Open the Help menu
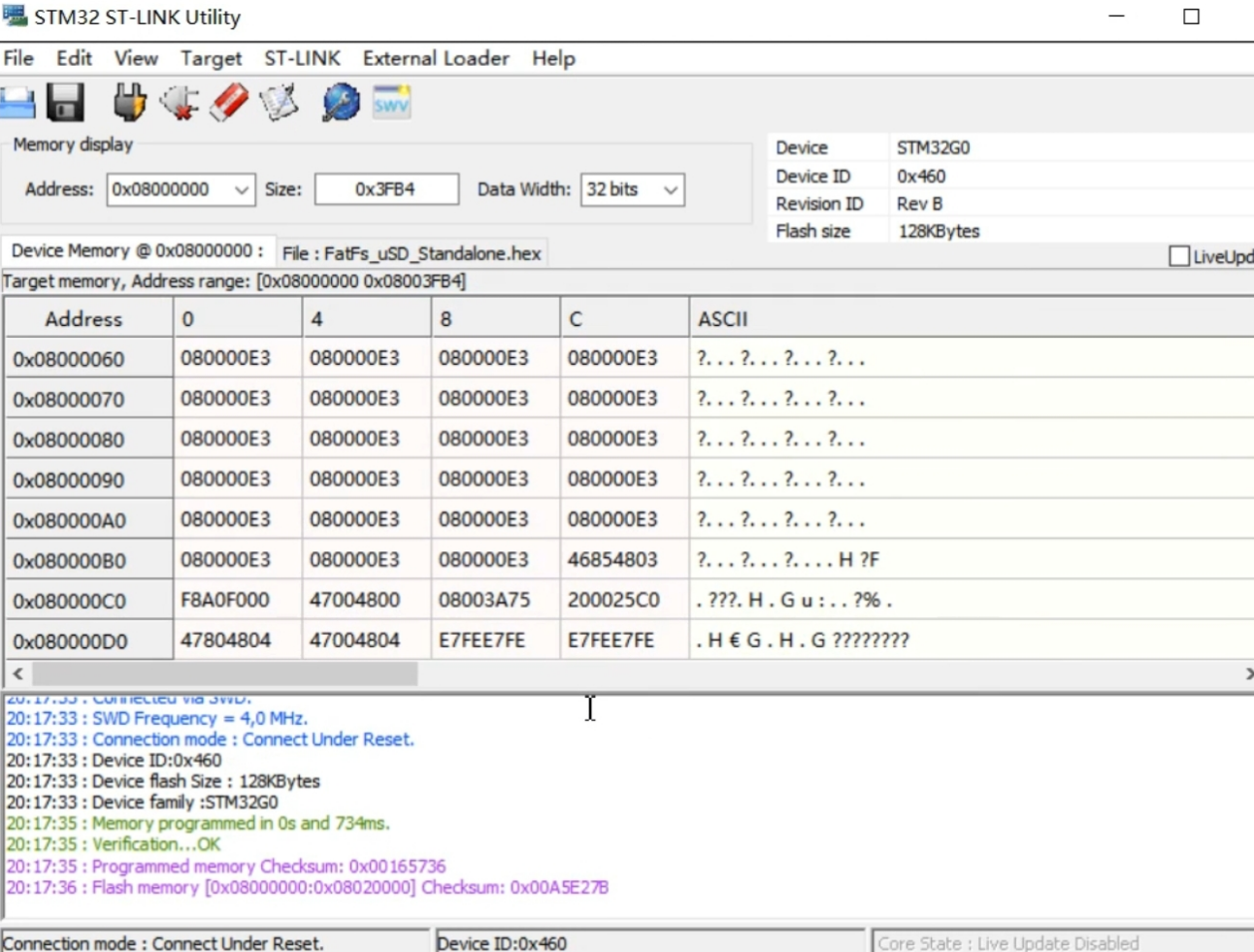This screenshot has width=1254, height=952. click(553, 59)
